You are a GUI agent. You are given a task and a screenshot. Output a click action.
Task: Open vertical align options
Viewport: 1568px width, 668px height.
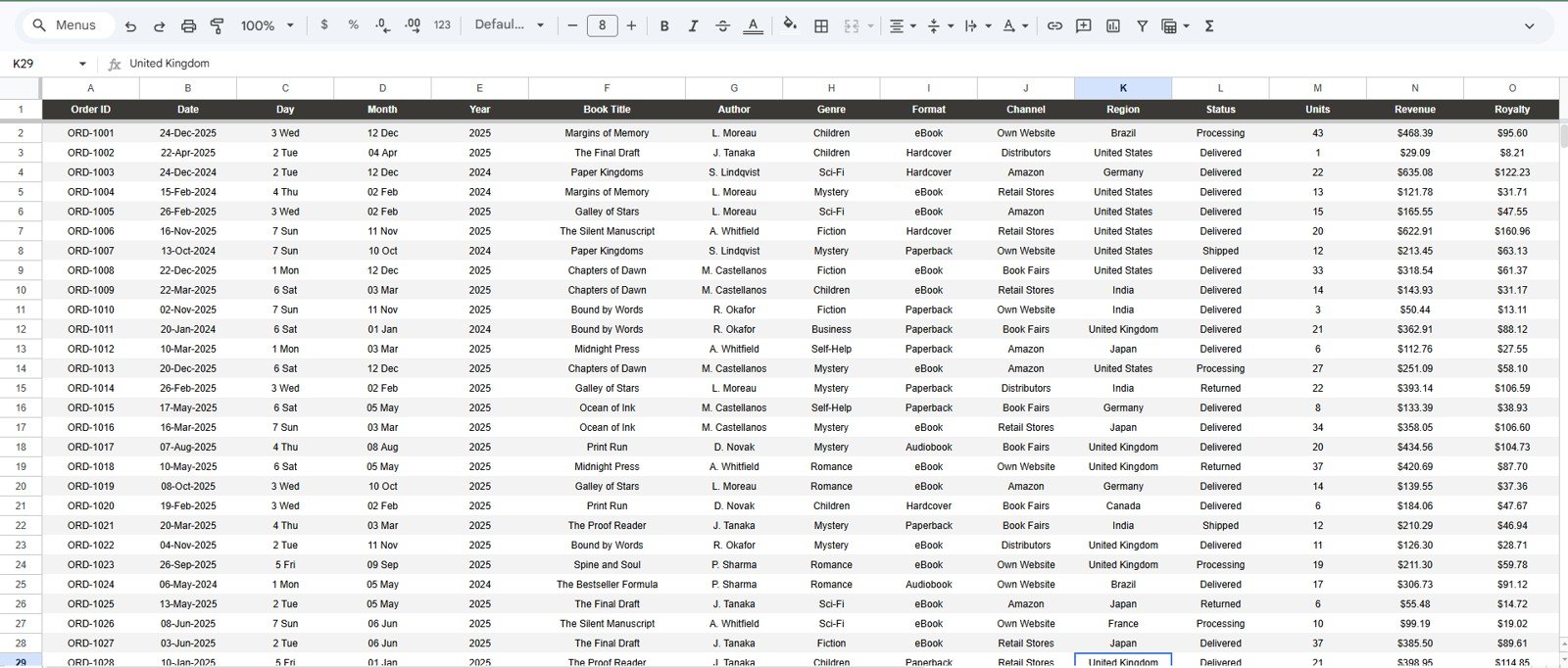[x=940, y=25]
